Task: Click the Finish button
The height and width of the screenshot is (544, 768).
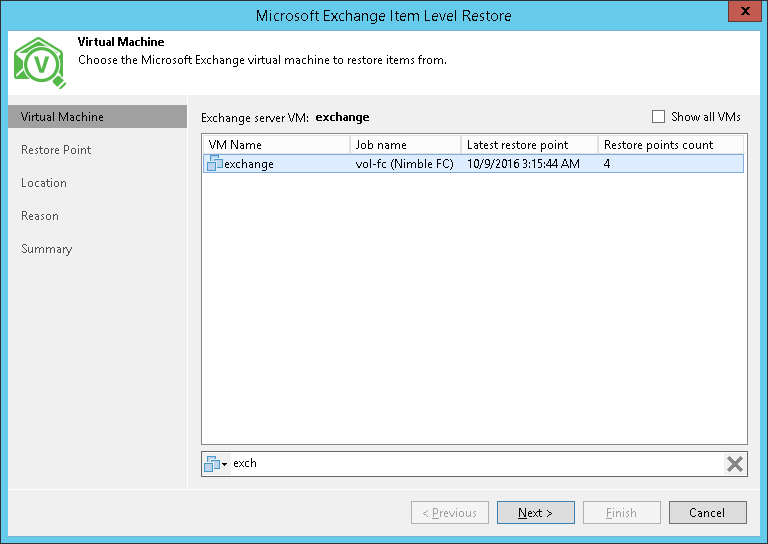Action: pos(622,513)
